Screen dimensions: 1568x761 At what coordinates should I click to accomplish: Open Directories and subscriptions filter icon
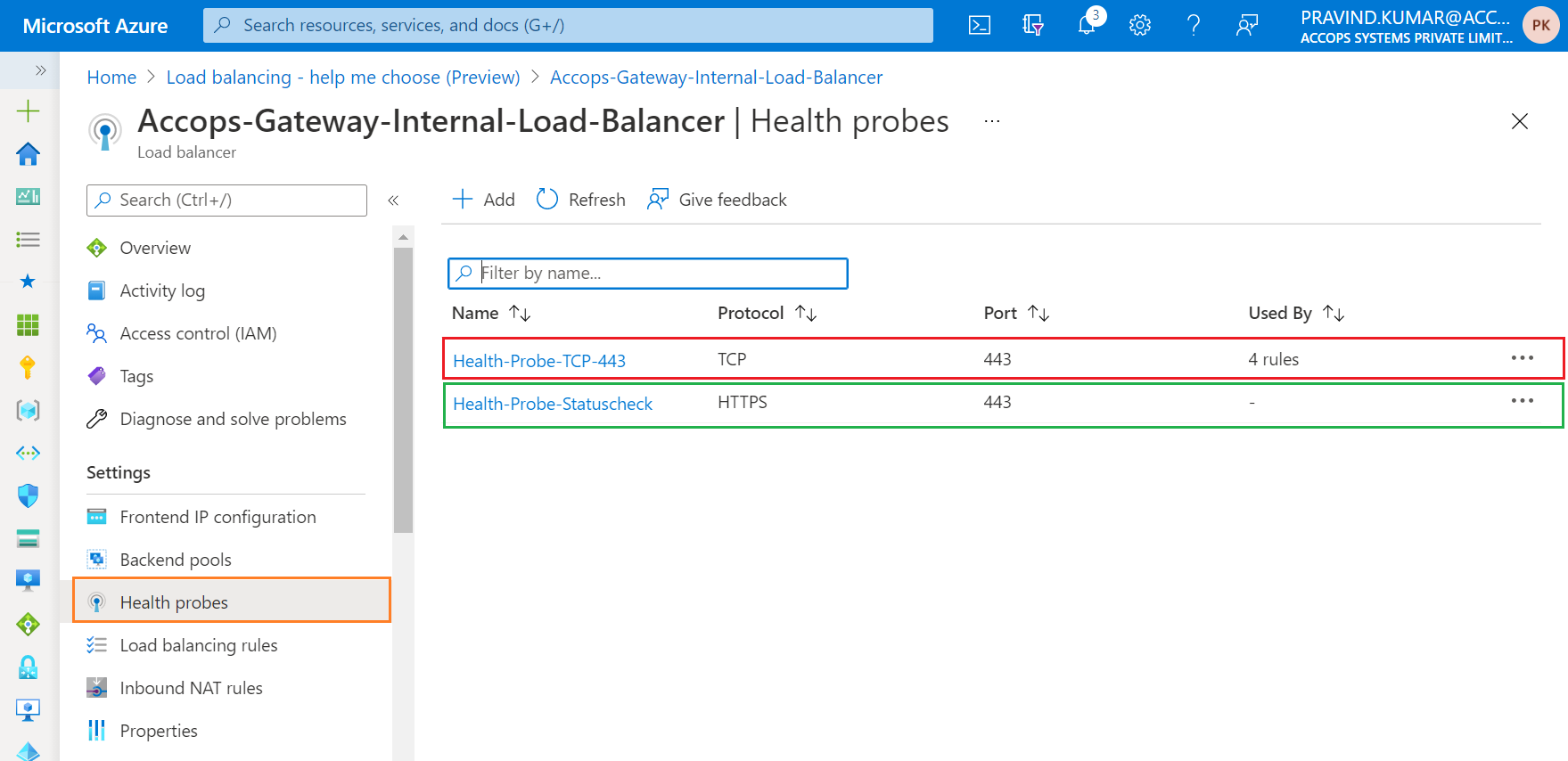pos(1032,25)
